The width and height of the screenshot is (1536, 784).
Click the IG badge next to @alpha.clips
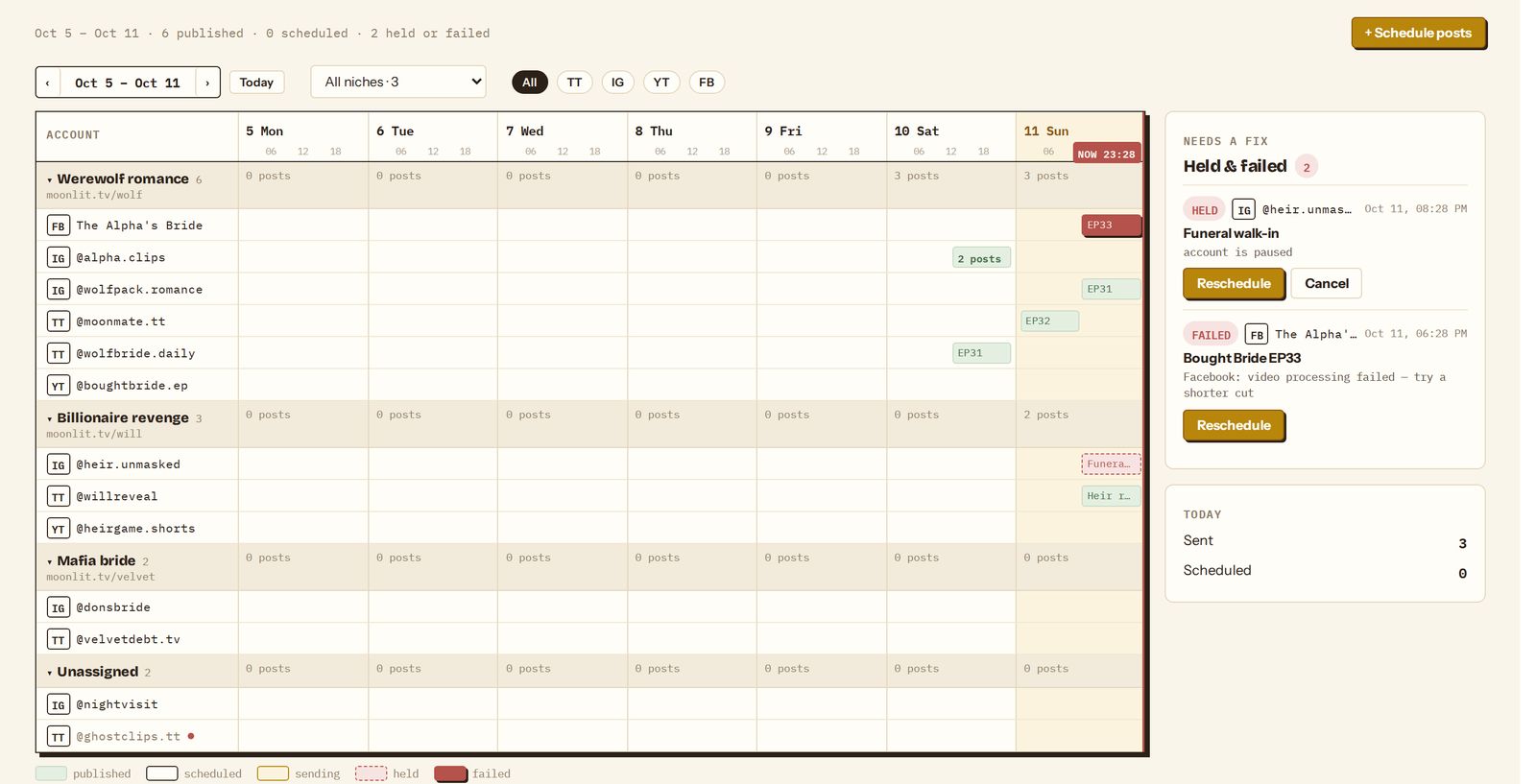click(x=59, y=257)
